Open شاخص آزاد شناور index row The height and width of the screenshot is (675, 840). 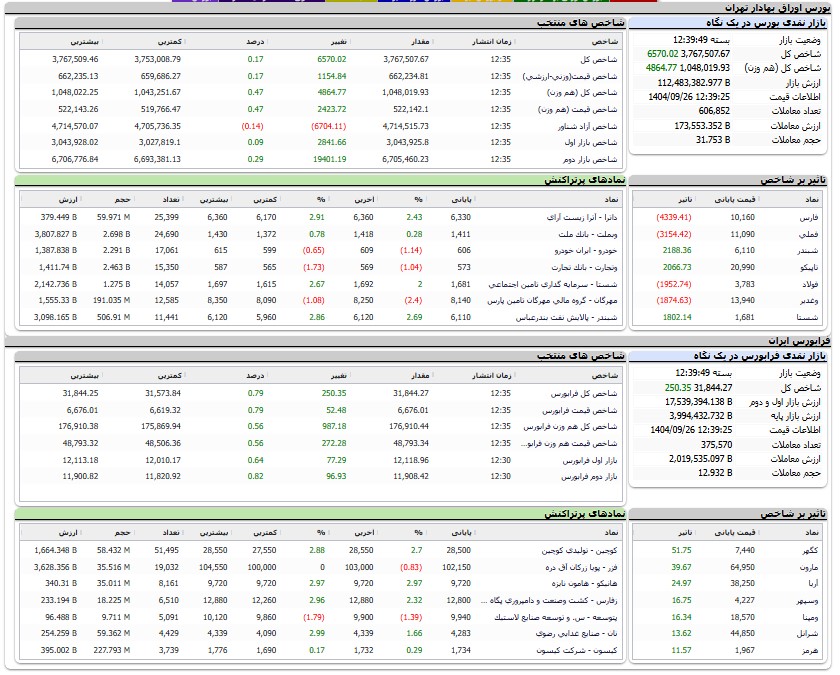click(x=592, y=126)
